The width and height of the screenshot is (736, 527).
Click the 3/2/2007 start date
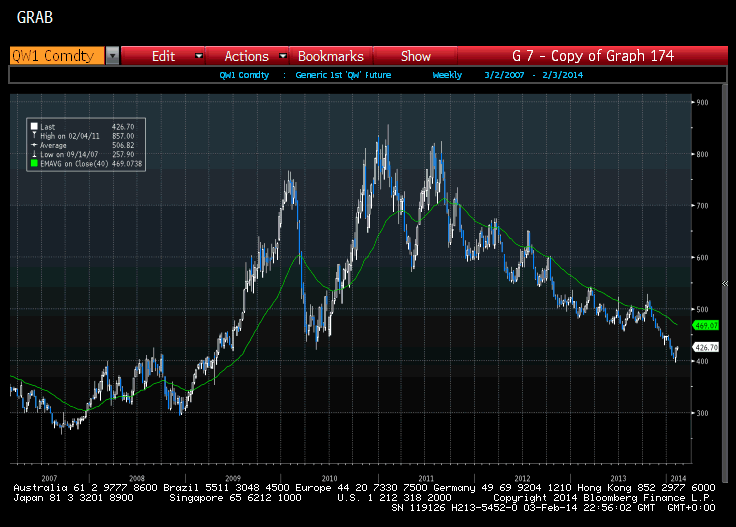[x=501, y=75]
